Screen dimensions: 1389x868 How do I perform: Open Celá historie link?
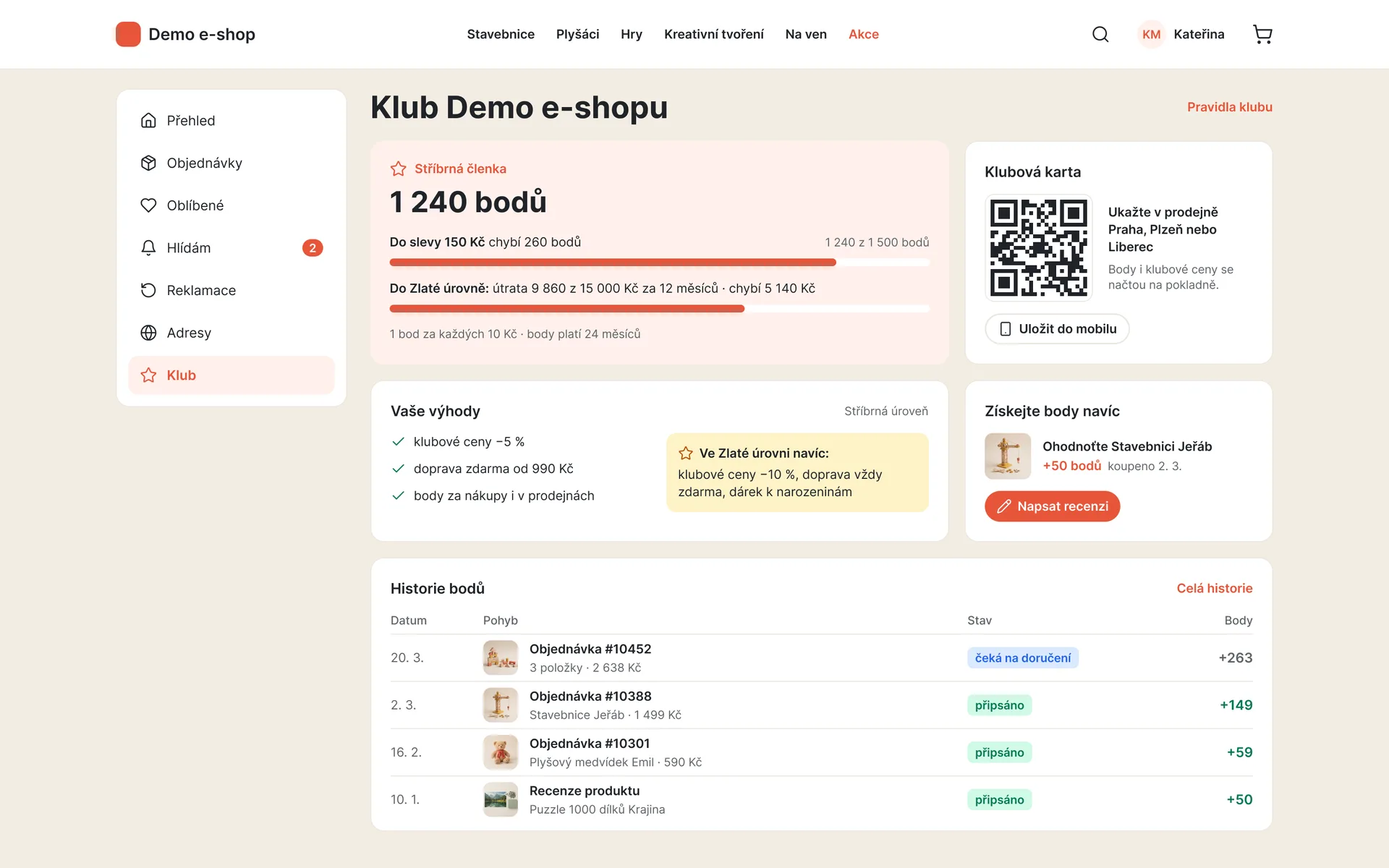pyautogui.click(x=1215, y=588)
